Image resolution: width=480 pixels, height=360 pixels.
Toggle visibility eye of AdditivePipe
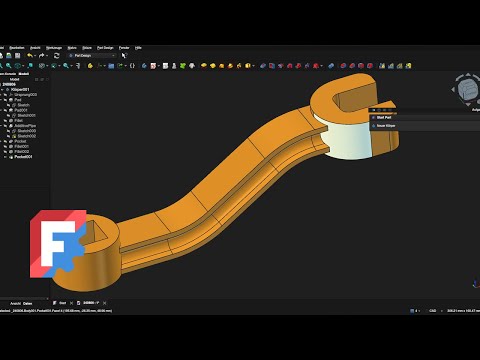pos(6,126)
